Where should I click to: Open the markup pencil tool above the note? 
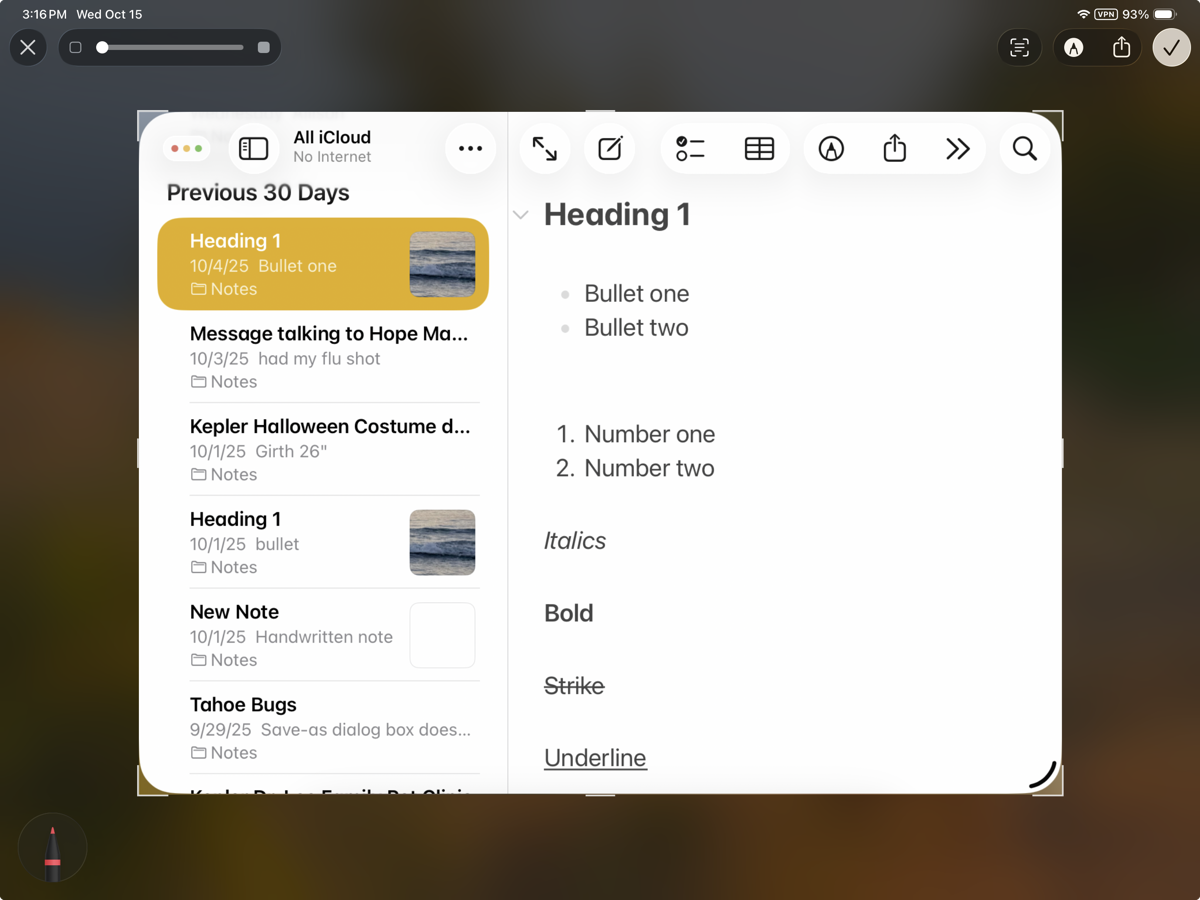(x=831, y=147)
